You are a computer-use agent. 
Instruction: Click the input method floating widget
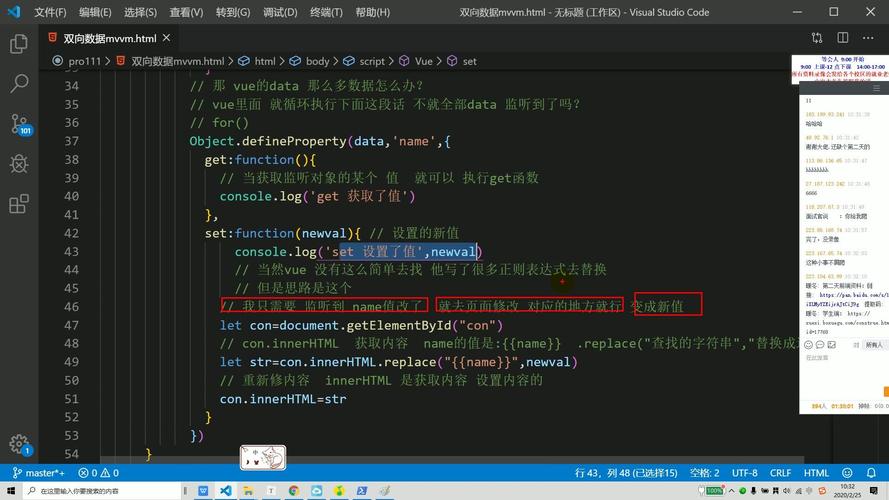(263, 457)
